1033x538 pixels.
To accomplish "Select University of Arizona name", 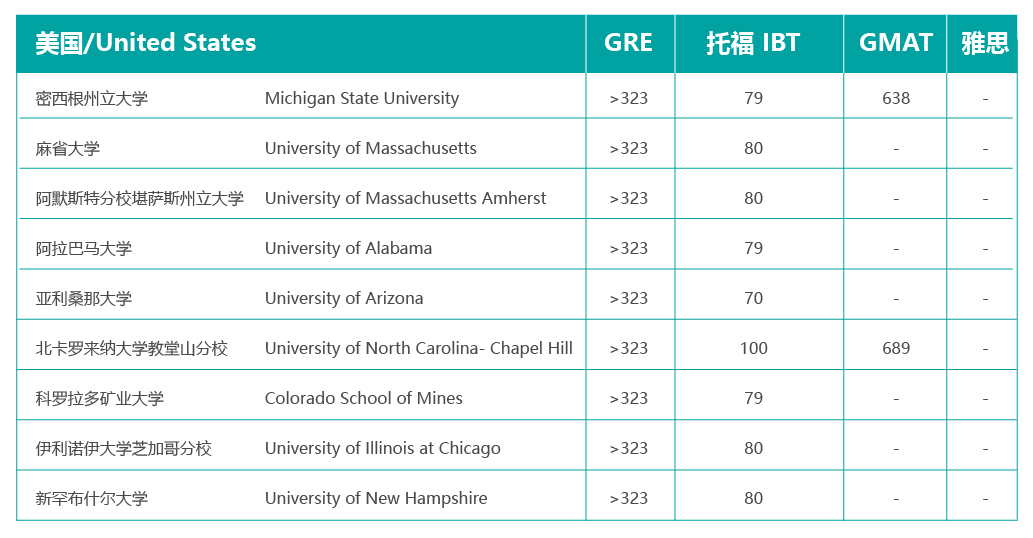I will click(x=344, y=298).
